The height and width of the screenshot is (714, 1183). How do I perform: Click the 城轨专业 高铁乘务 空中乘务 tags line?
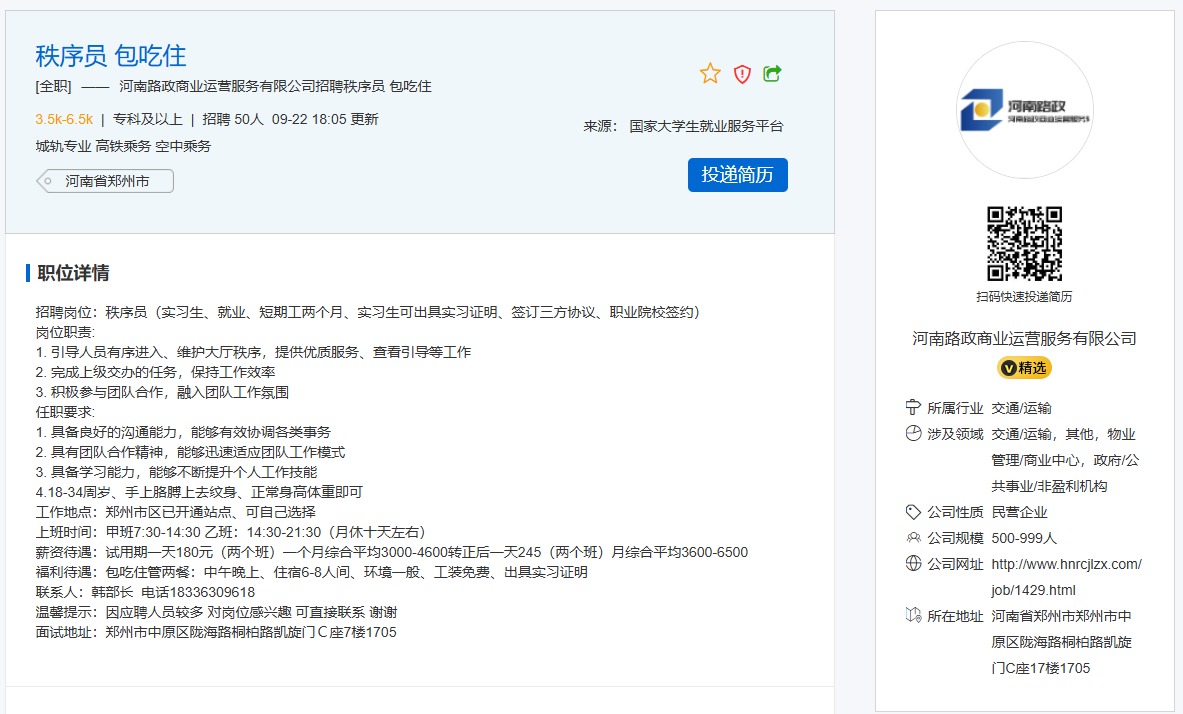coord(123,146)
